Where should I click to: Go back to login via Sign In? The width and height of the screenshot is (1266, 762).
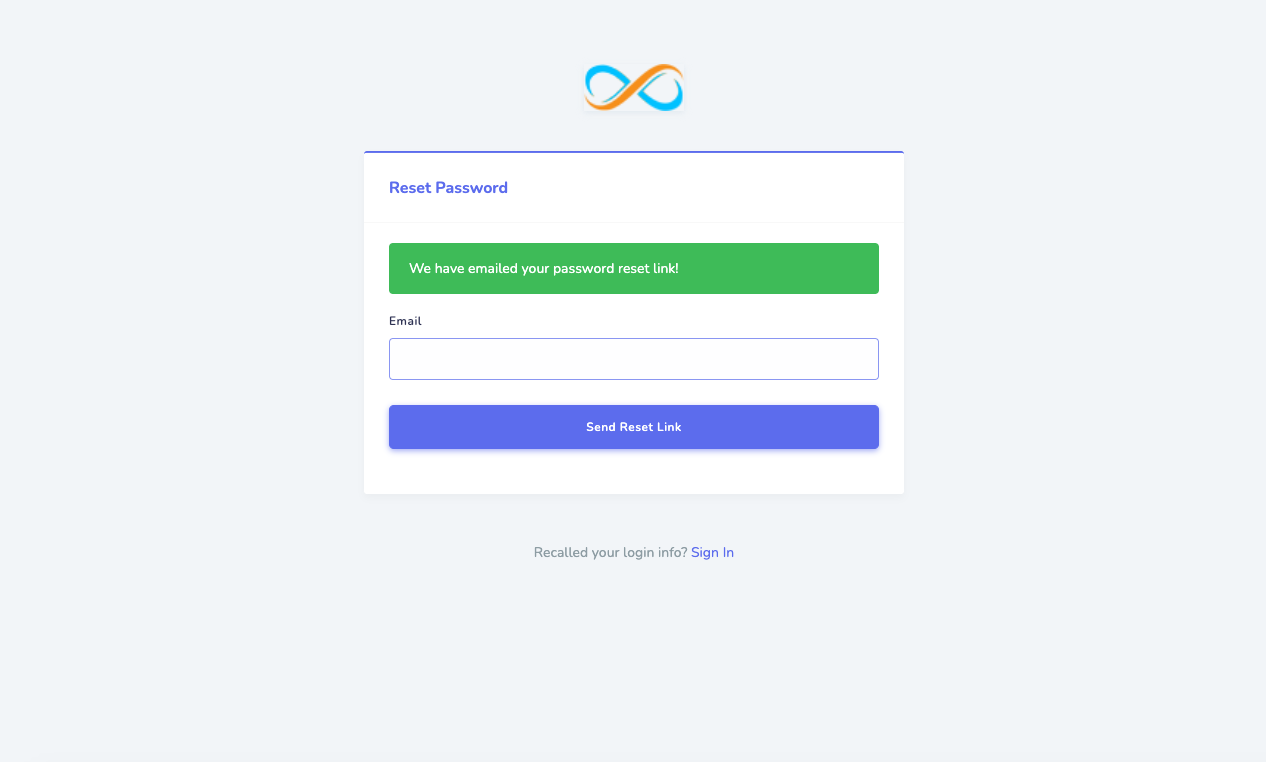click(712, 552)
